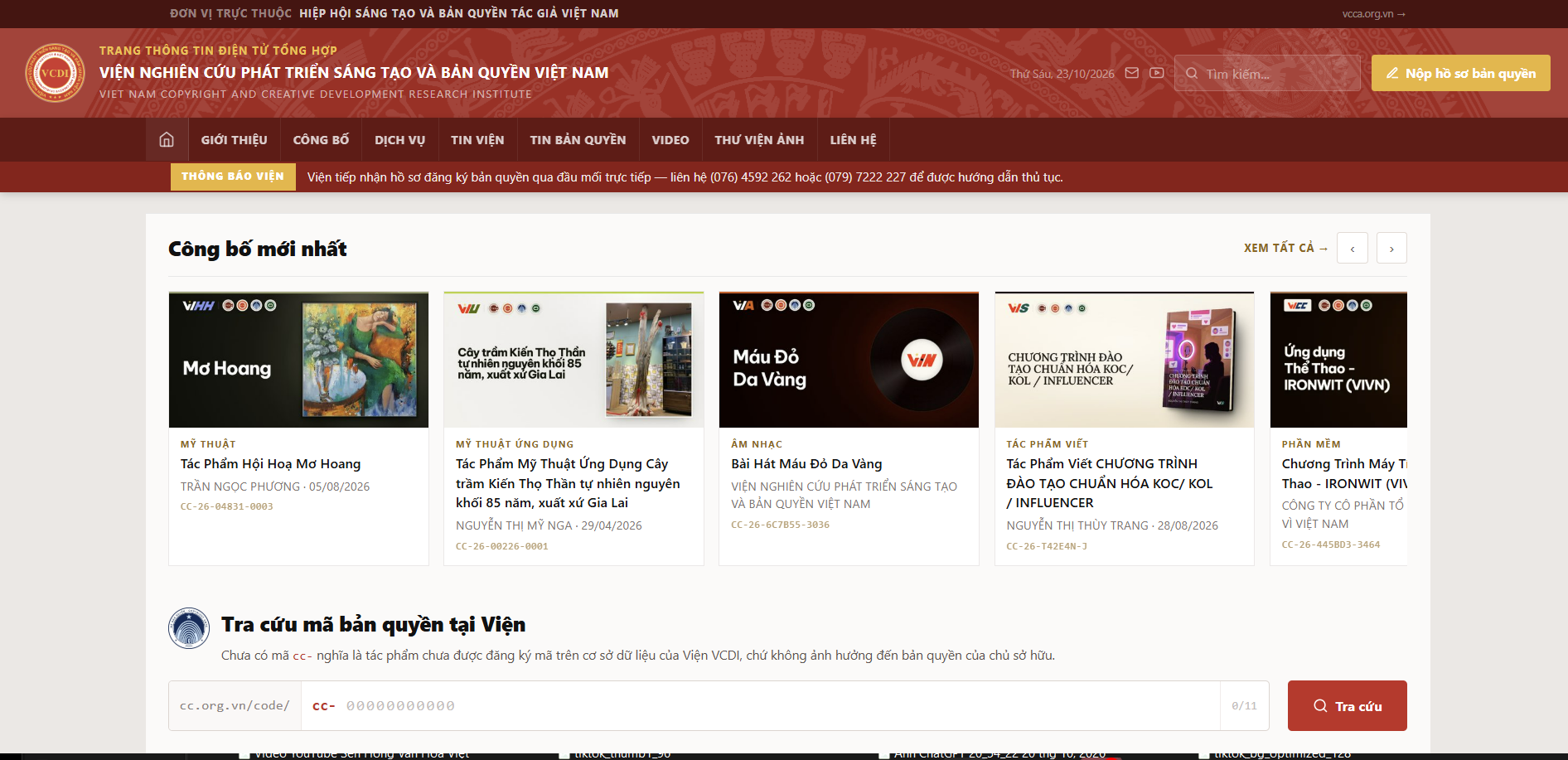
Task: Click code CC-26-T42E4N-J
Action: pos(1047,546)
